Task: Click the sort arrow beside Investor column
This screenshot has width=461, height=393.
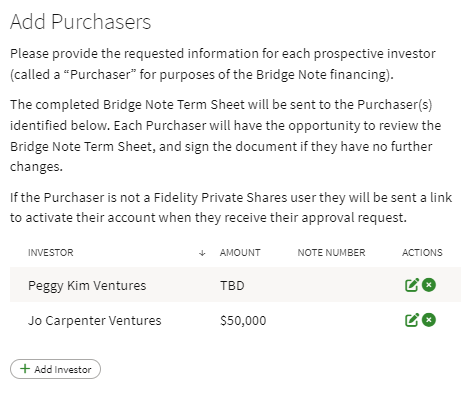Action: click(x=202, y=253)
